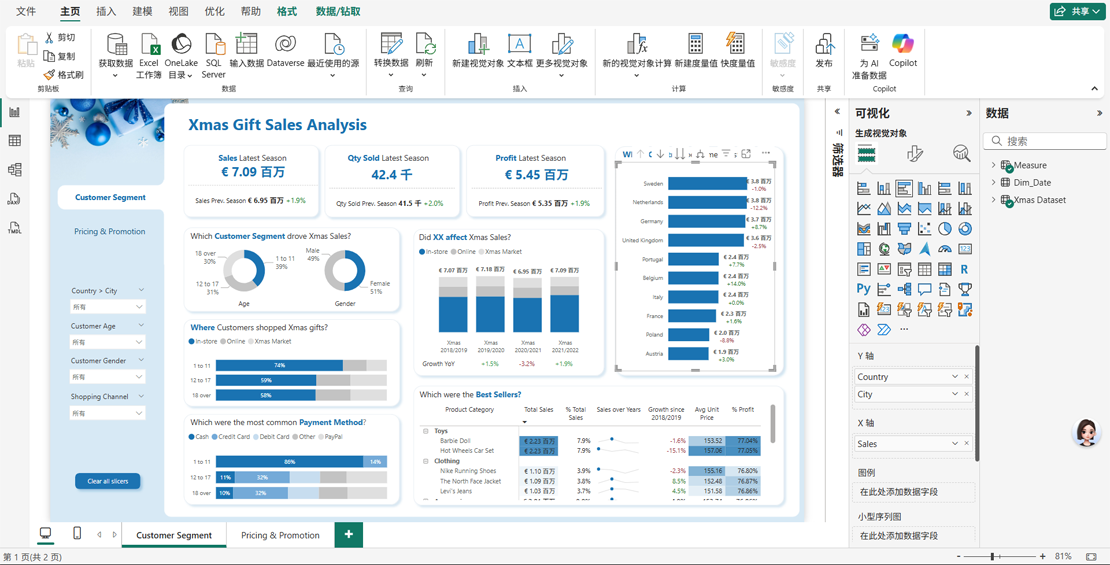Screen dimensions: 1110x565
Task: Switch to desktop layout view
Action: tap(45, 534)
